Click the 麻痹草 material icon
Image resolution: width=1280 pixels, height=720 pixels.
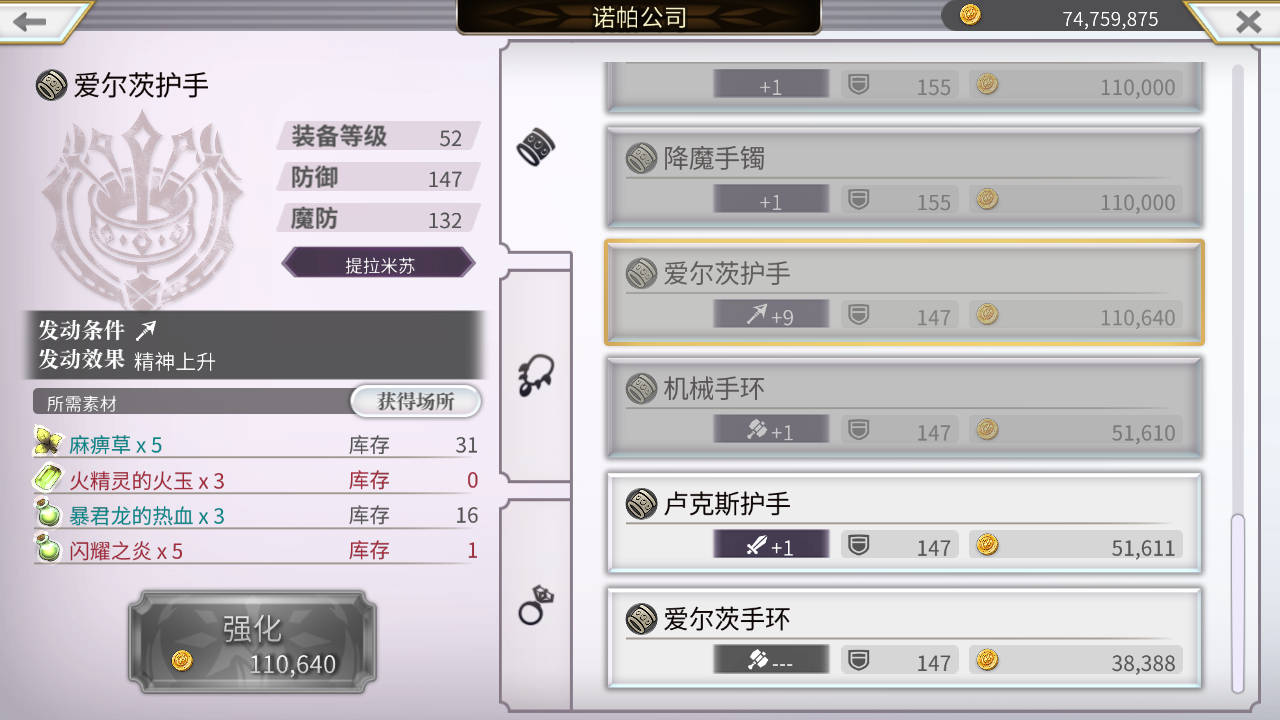(48, 442)
